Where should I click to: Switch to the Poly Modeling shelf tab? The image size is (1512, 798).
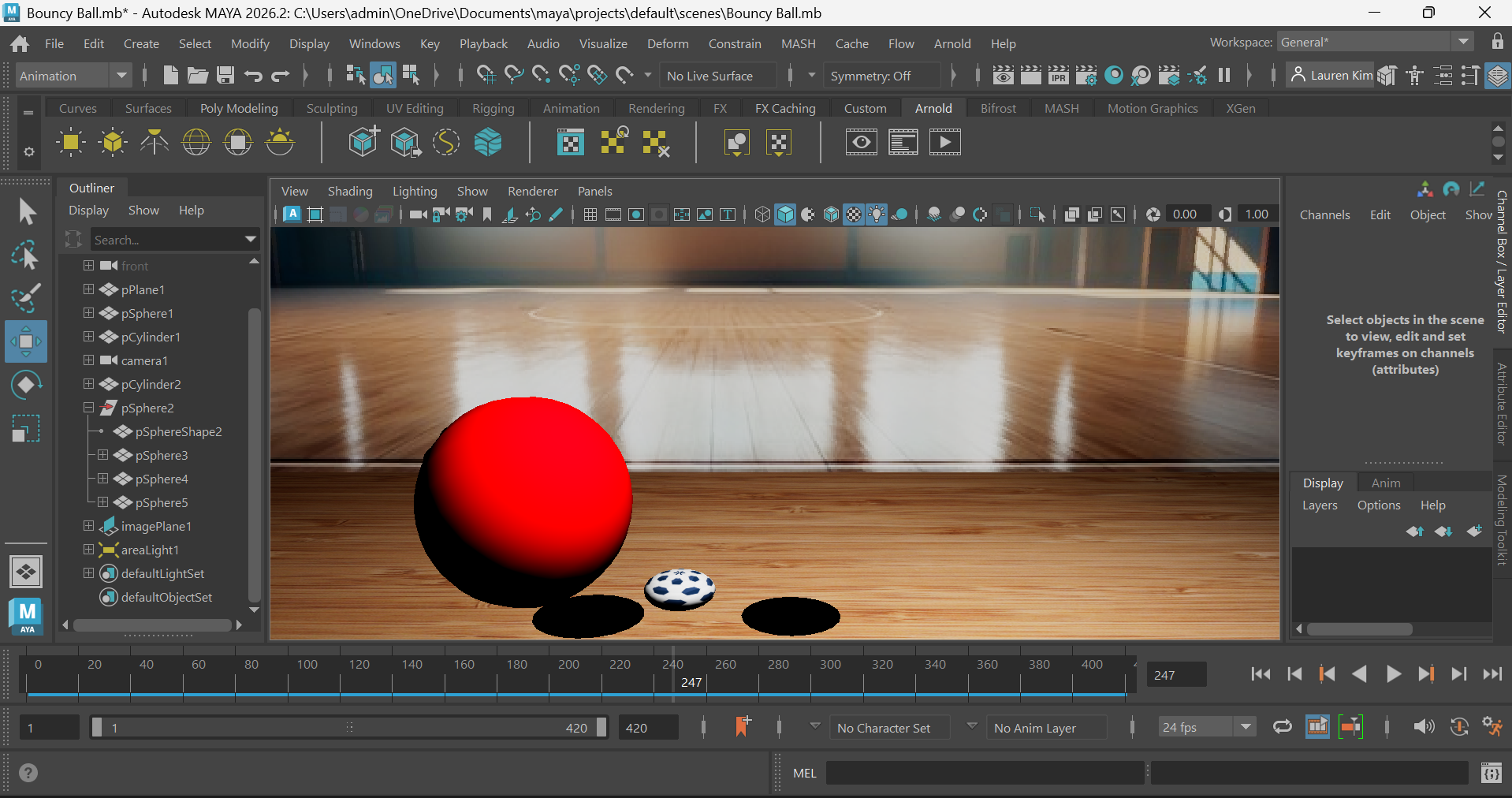[x=239, y=109]
